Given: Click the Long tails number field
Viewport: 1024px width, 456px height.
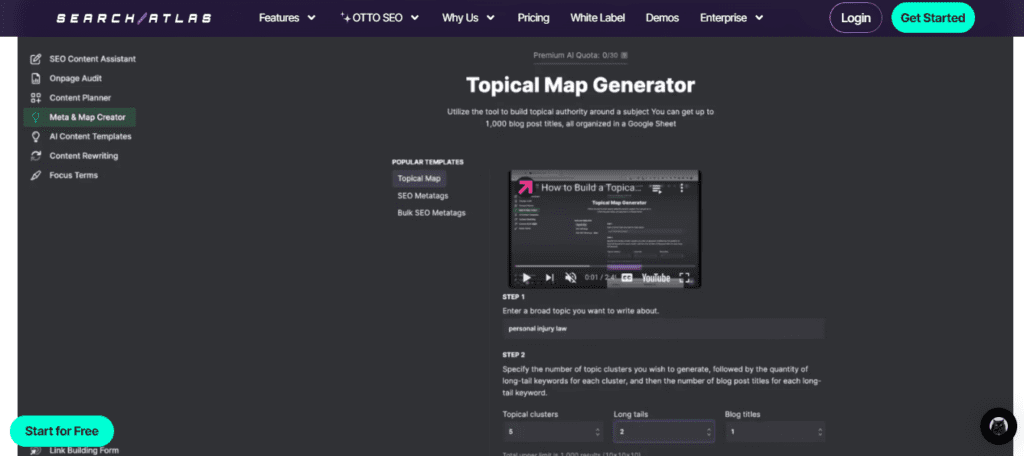Looking at the screenshot, I should pos(664,432).
